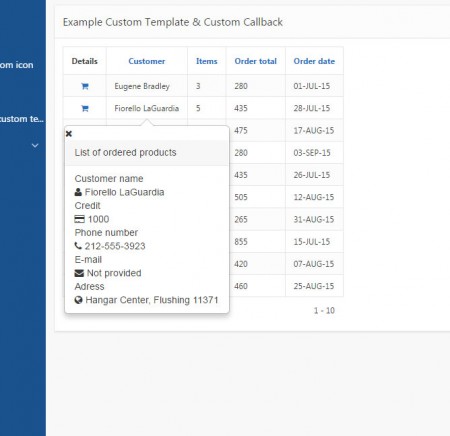Click the '1 - 10' pagination text
The height and width of the screenshot is (436, 450).
click(324, 311)
